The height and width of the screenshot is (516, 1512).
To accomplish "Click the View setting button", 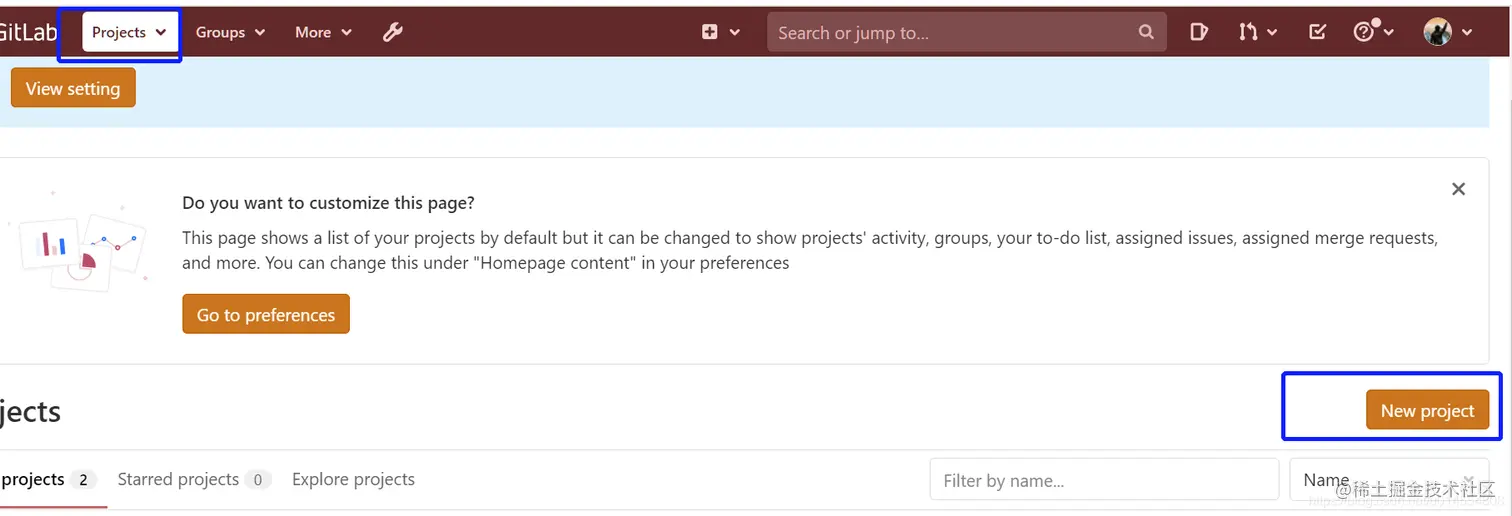I will pos(73,88).
